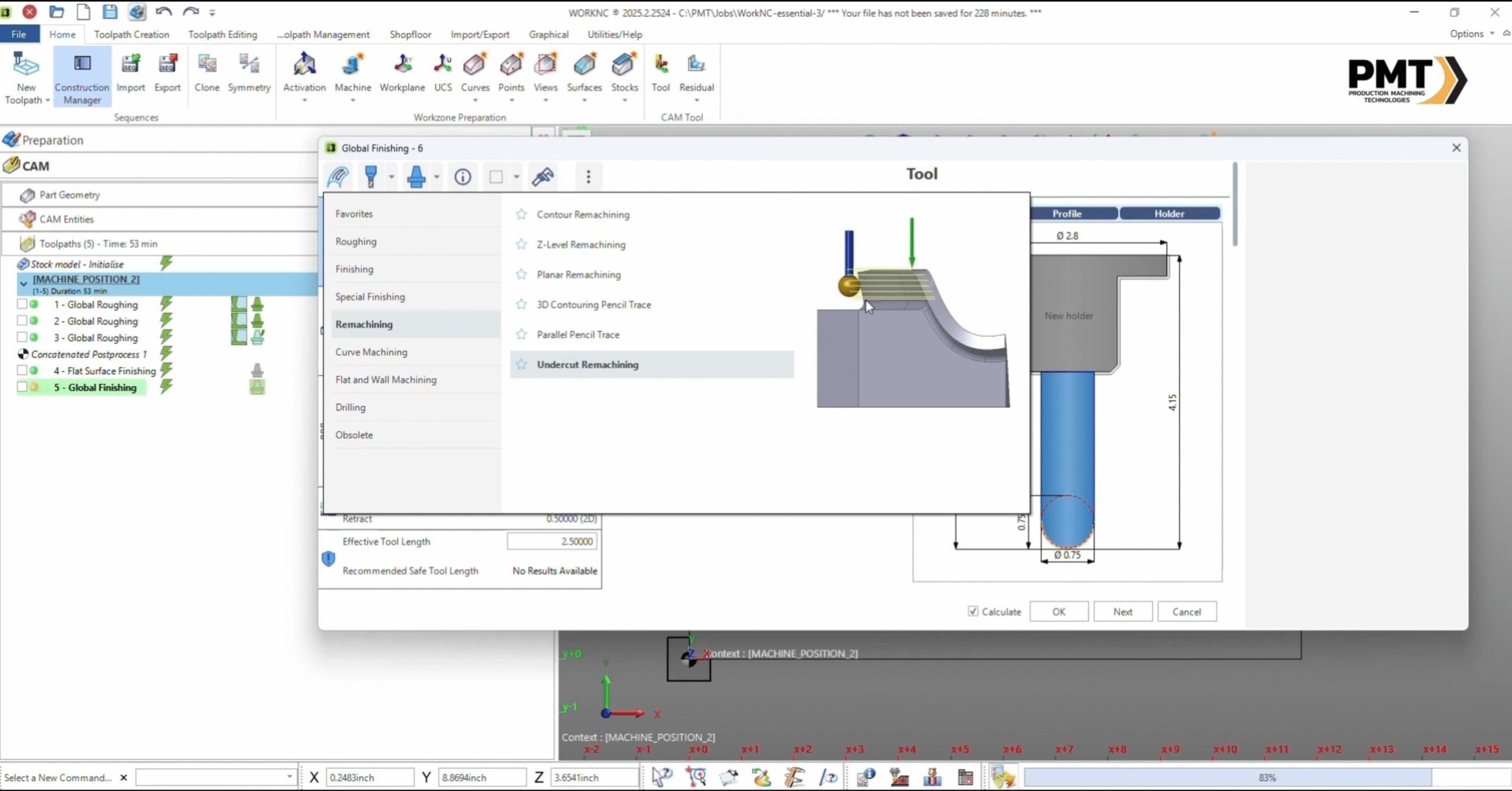The width and height of the screenshot is (1512, 791).
Task: Collapse the MACHINE_POSITION_2 tree node
Action: (24, 284)
